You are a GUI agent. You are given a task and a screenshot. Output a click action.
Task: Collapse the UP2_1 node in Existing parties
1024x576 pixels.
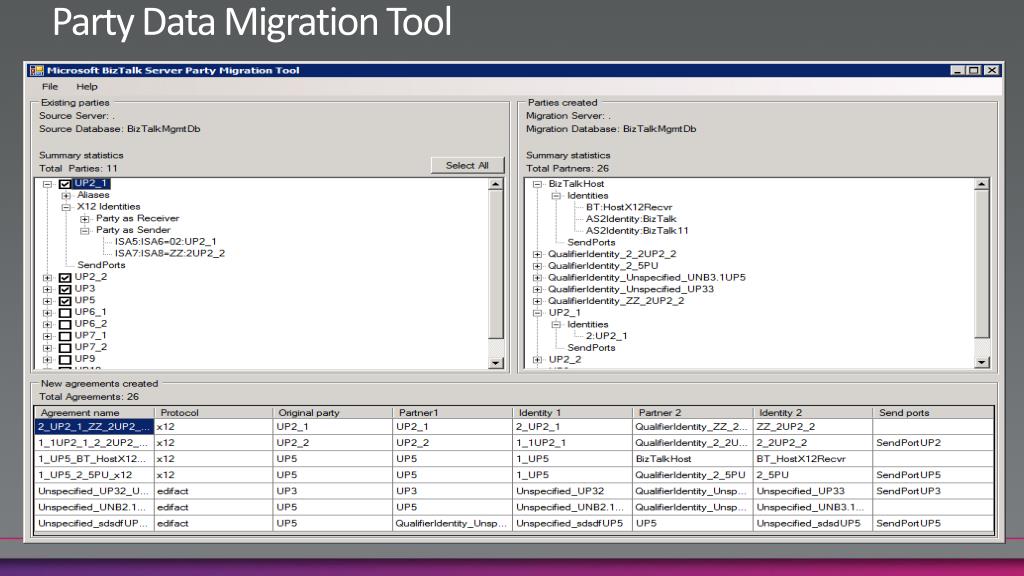coord(47,184)
